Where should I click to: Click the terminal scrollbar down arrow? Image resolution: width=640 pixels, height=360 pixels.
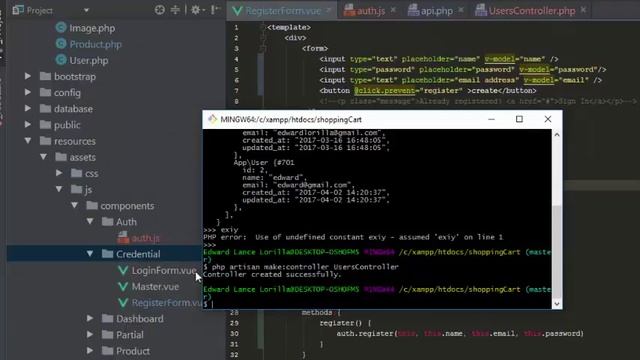tap(557, 304)
